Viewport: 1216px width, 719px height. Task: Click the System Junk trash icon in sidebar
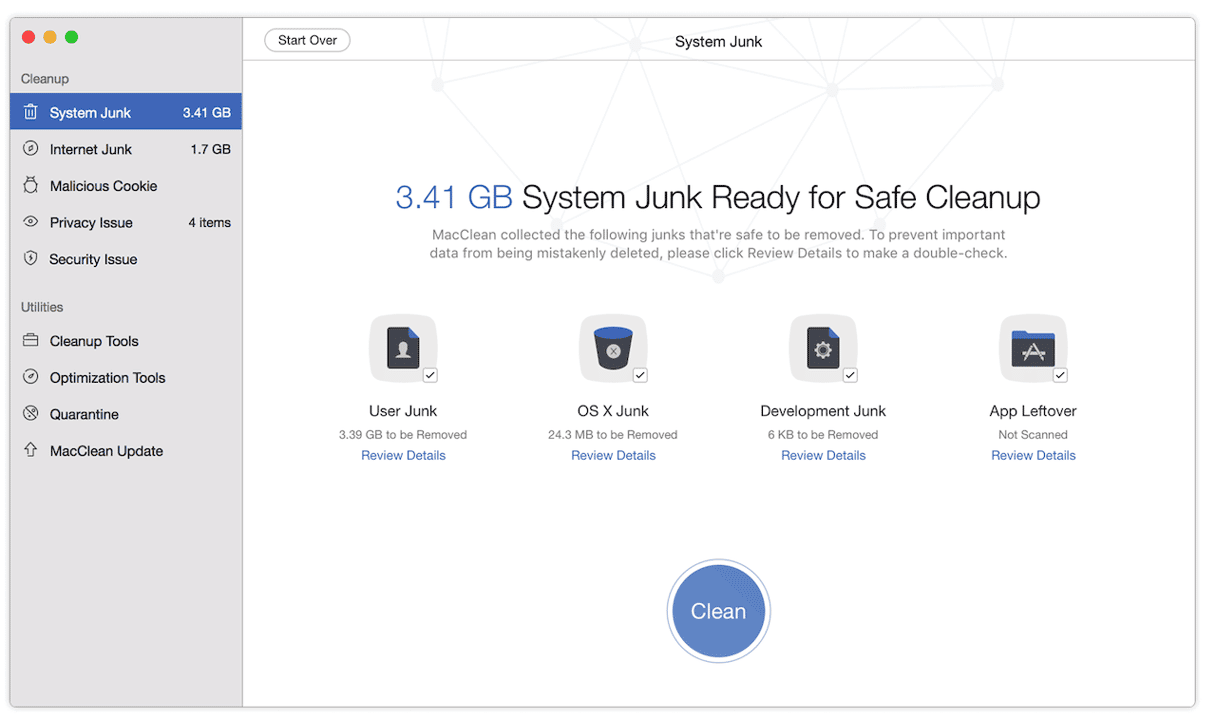(30, 112)
